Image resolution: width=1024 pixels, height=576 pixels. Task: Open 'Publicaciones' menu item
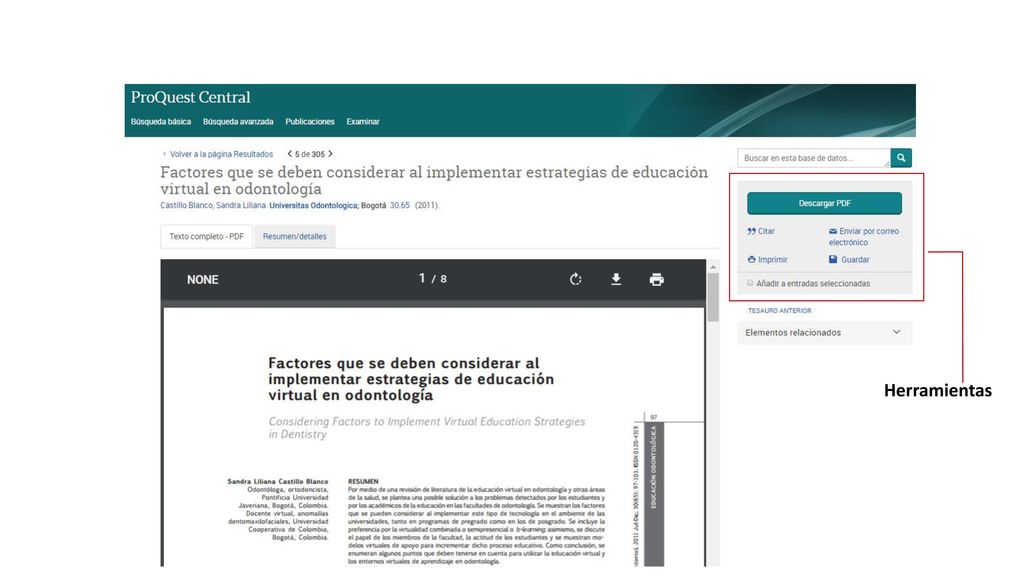310,121
